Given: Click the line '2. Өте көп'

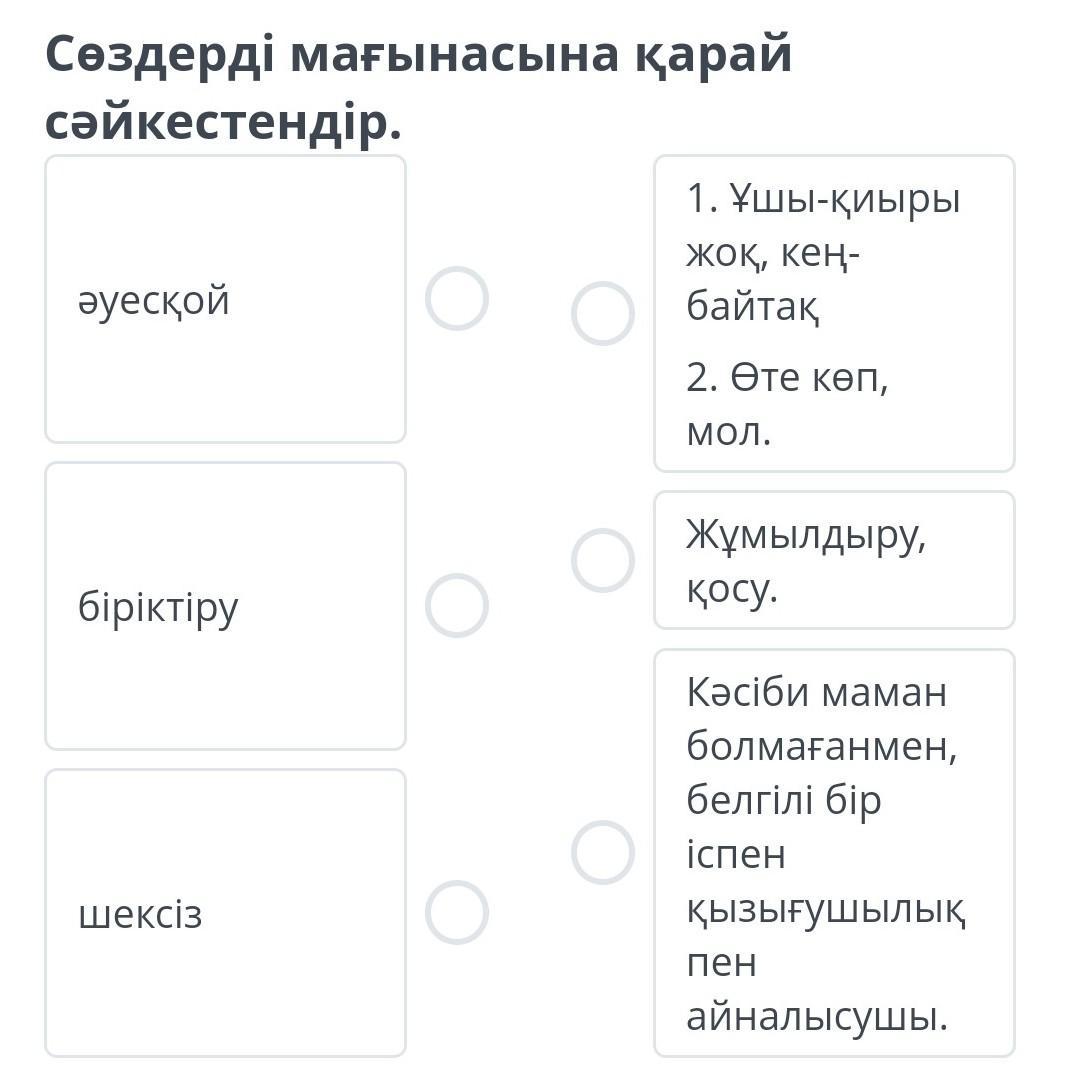Looking at the screenshot, I should (x=787, y=378).
